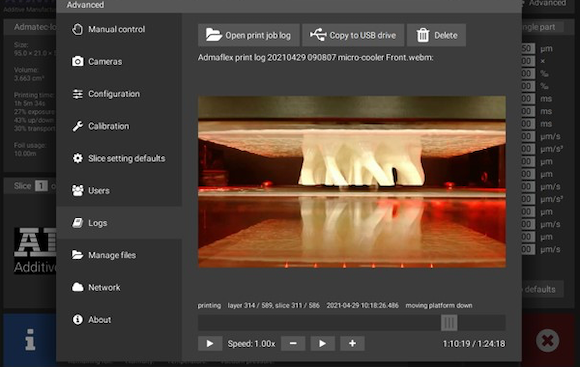The height and width of the screenshot is (367, 580).
Task: Open Manage files
Action: pos(119,255)
